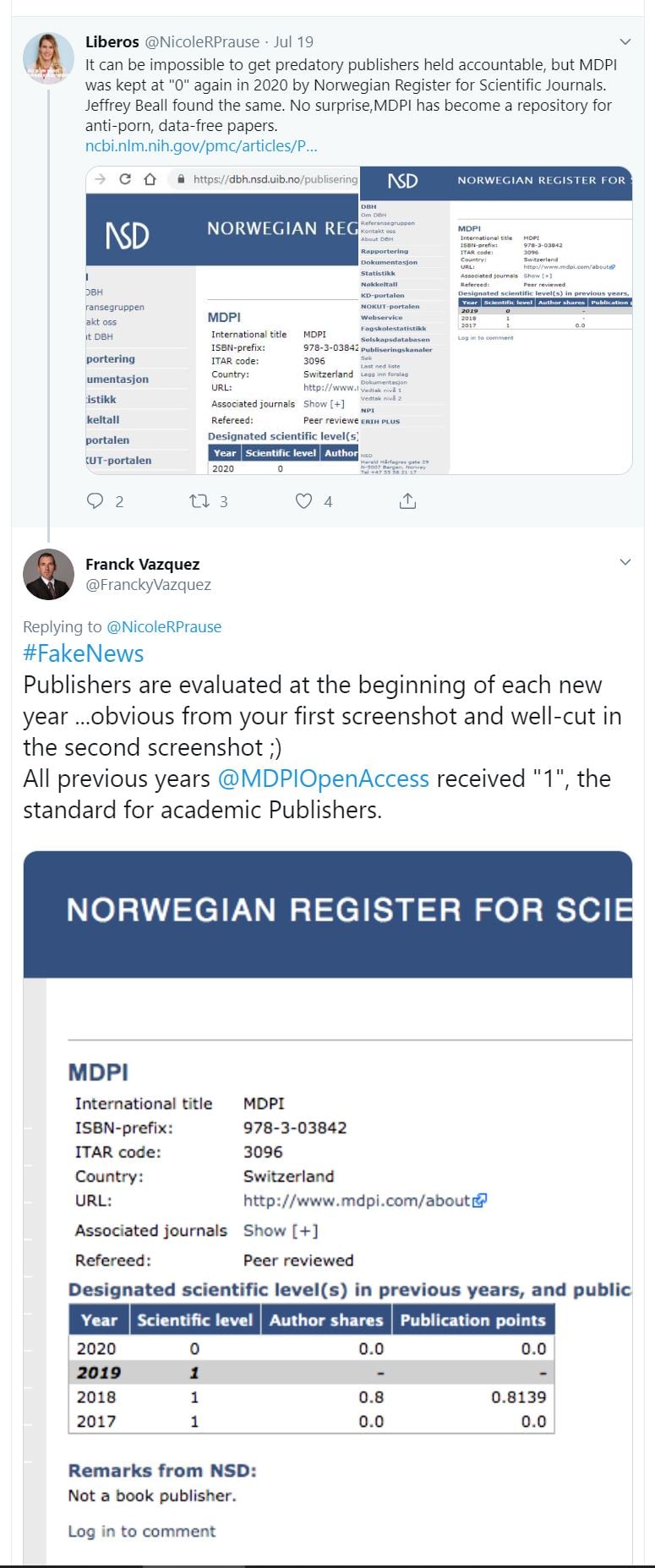Open Franck Vazquez display name

click(x=142, y=564)
